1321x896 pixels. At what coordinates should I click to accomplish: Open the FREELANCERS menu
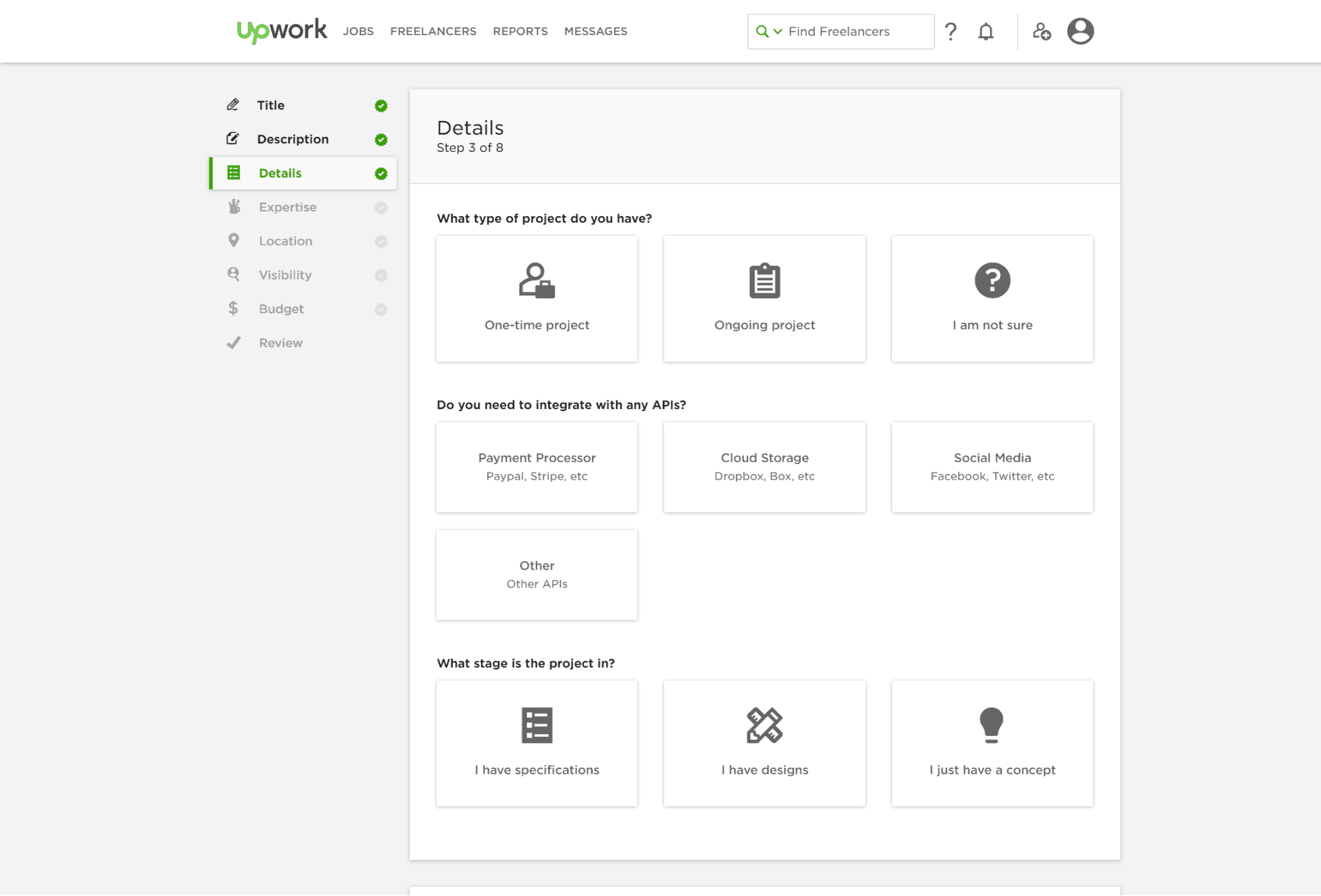click(x=433, y=31)
